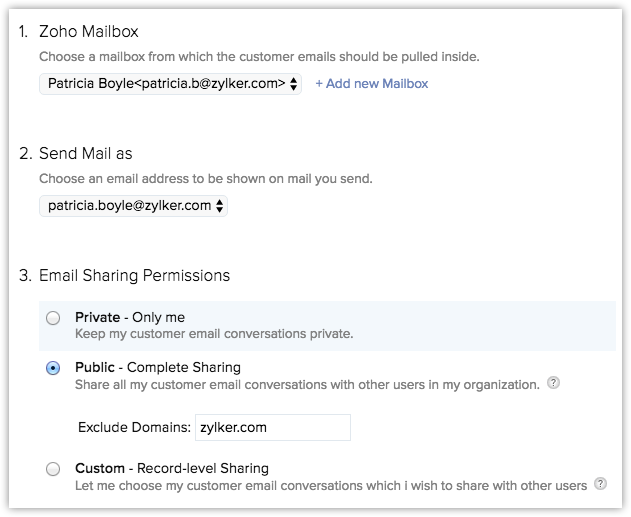This screenshot has width=631, height=517.
Task: Enable the Custom sharing radio button
Action: [53, 468]
